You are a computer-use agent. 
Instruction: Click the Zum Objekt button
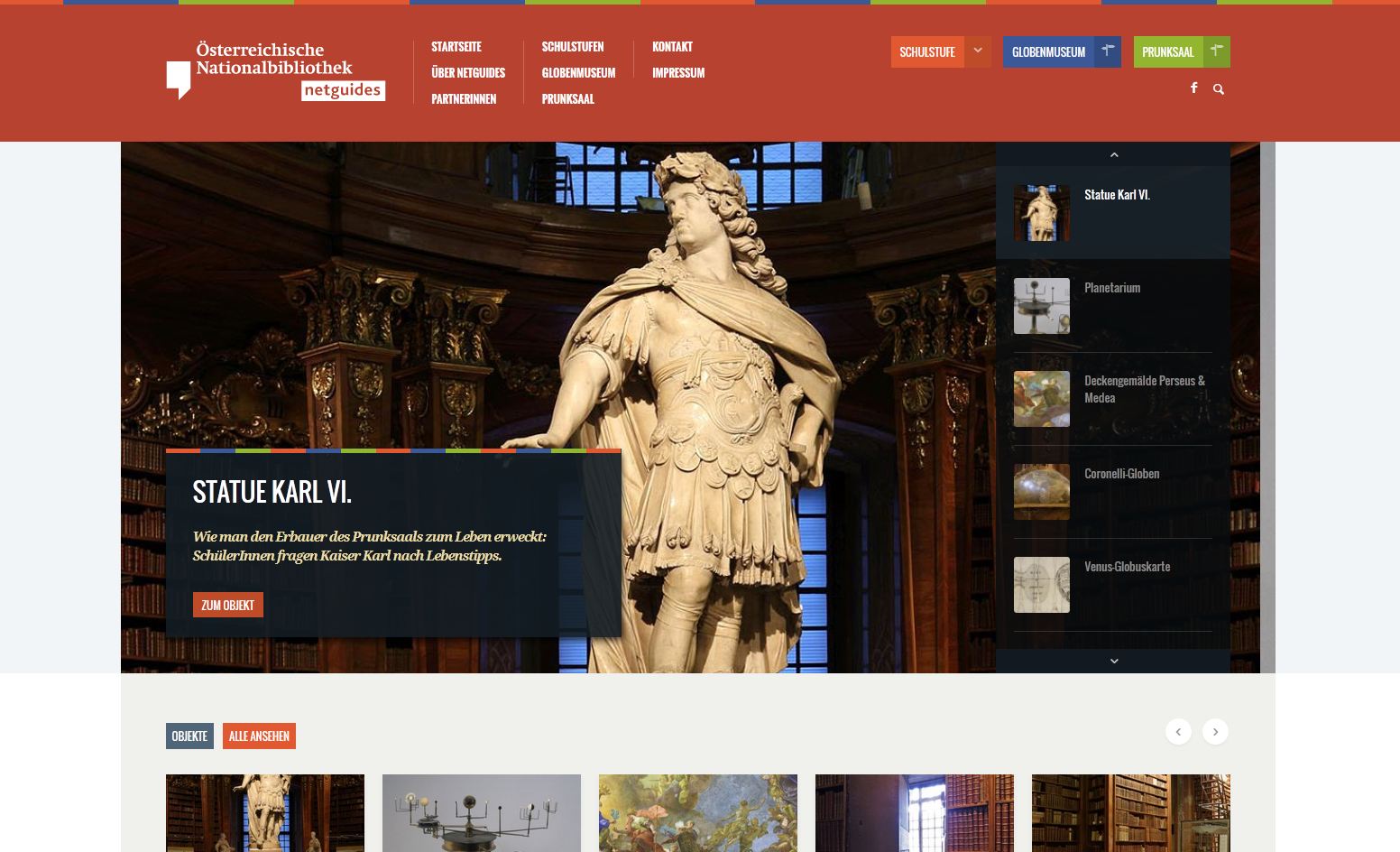228,605
